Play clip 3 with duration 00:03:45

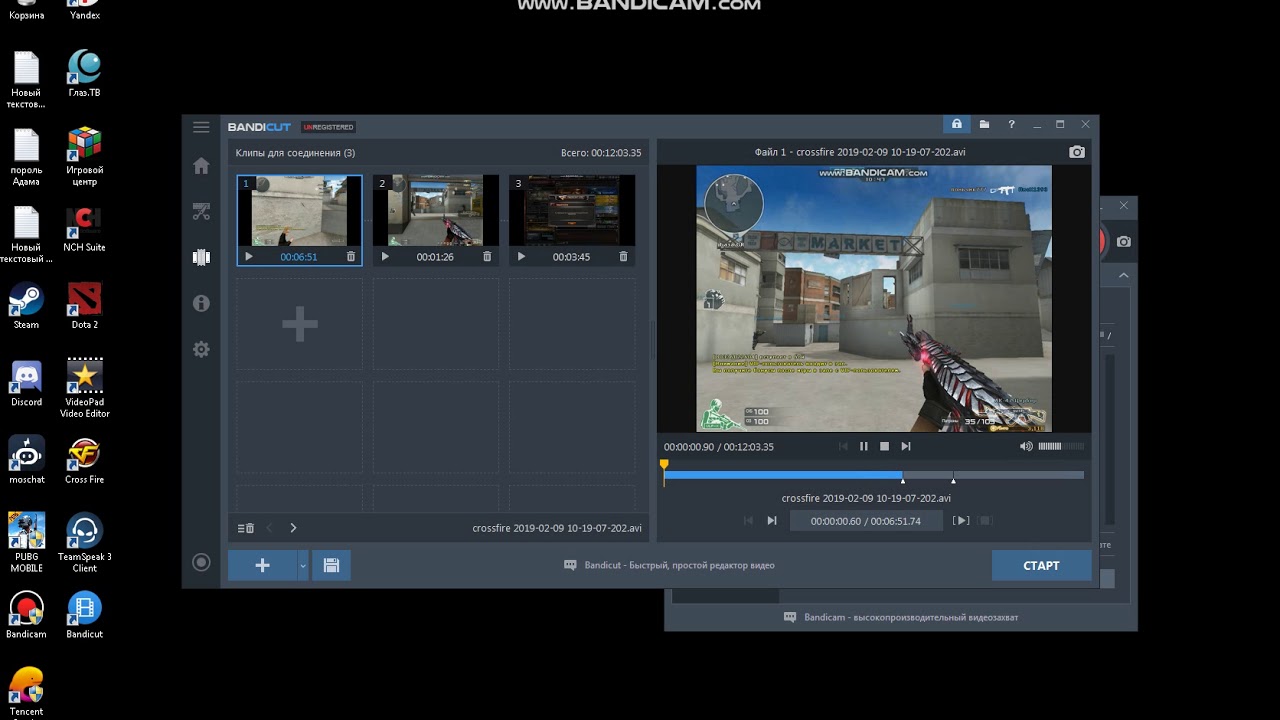(x=521, y=257)
